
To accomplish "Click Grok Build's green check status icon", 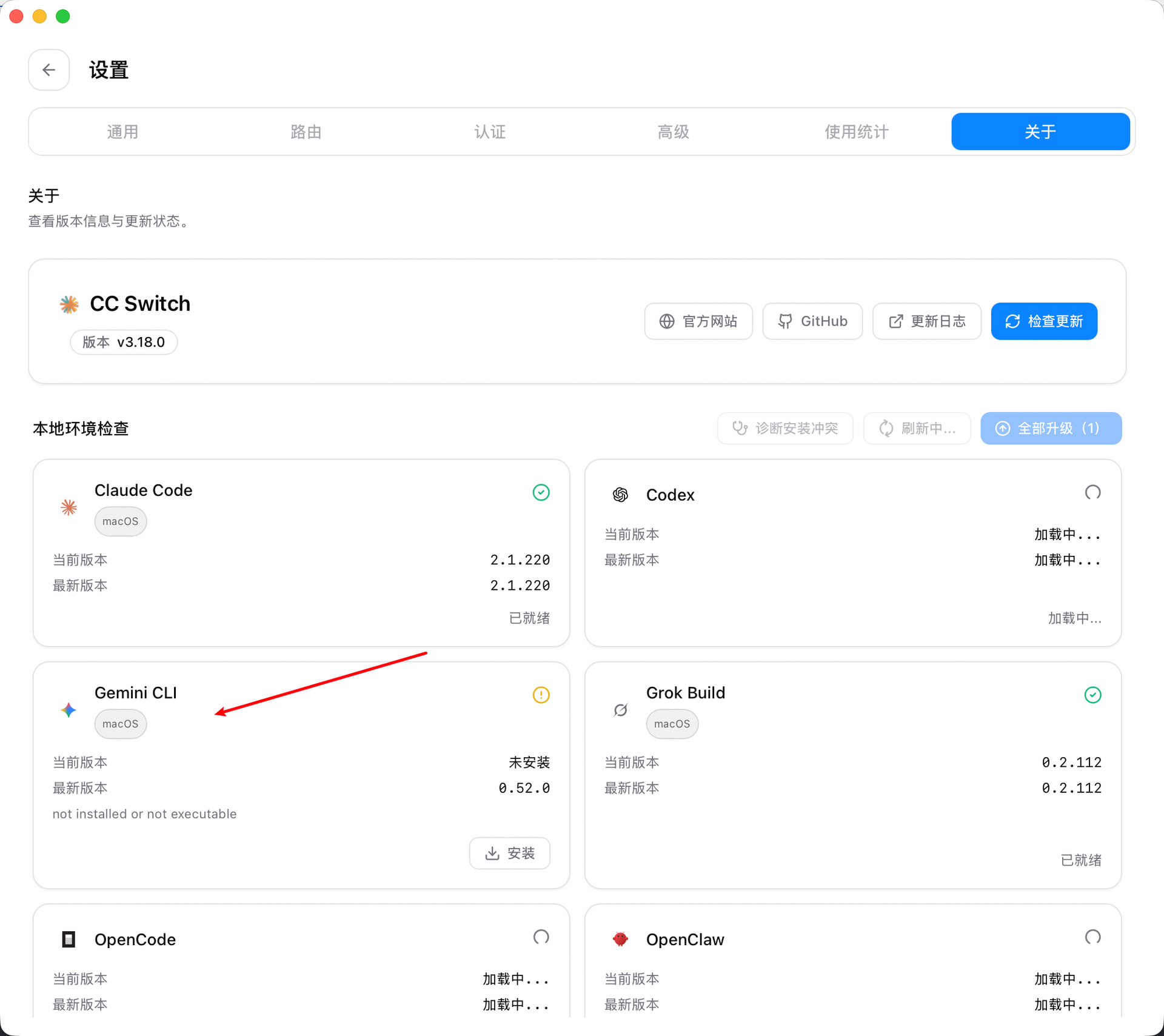I will click(1092, 695).
